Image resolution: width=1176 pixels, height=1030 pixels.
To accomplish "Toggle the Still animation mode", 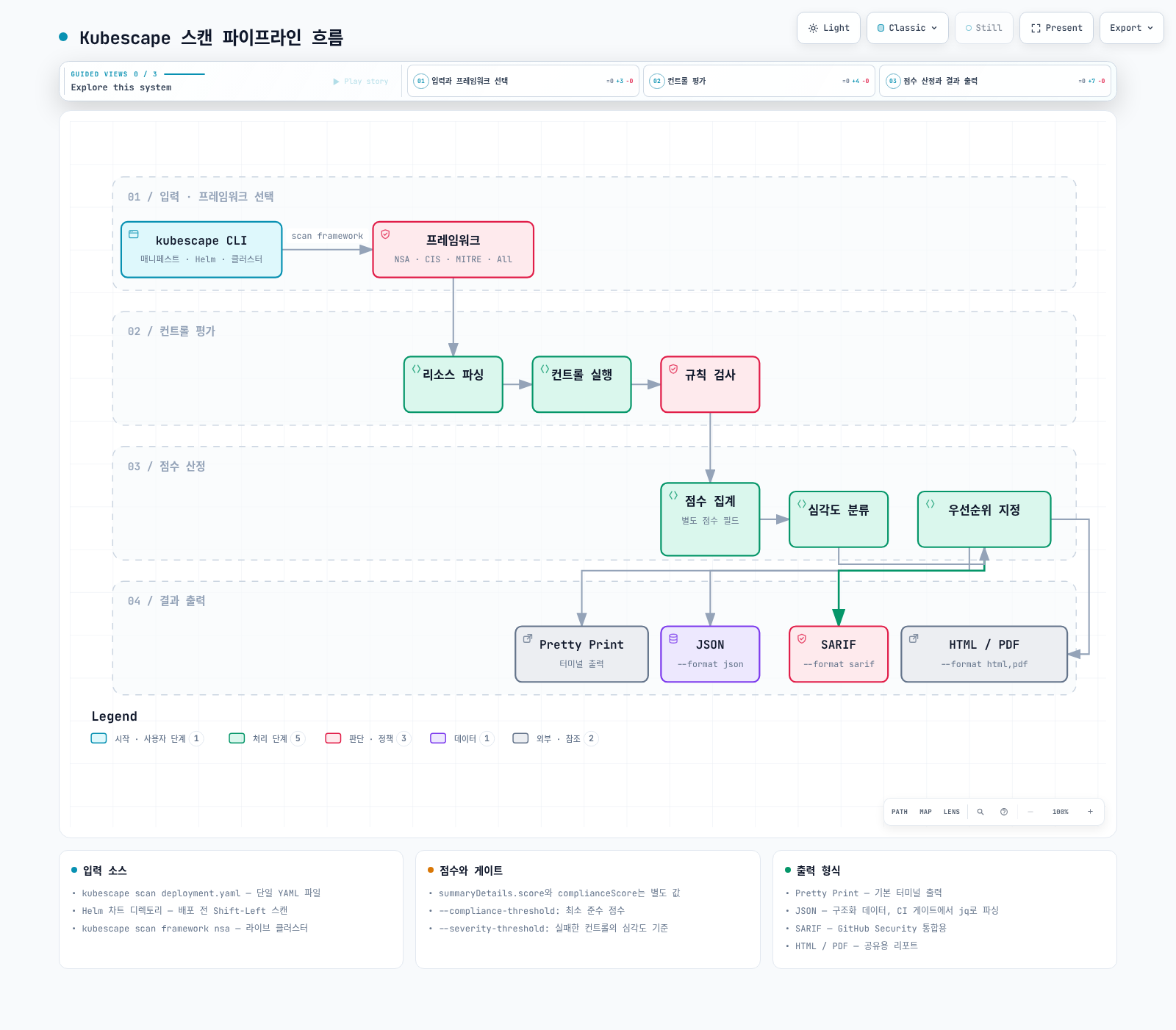I will 984,28.
